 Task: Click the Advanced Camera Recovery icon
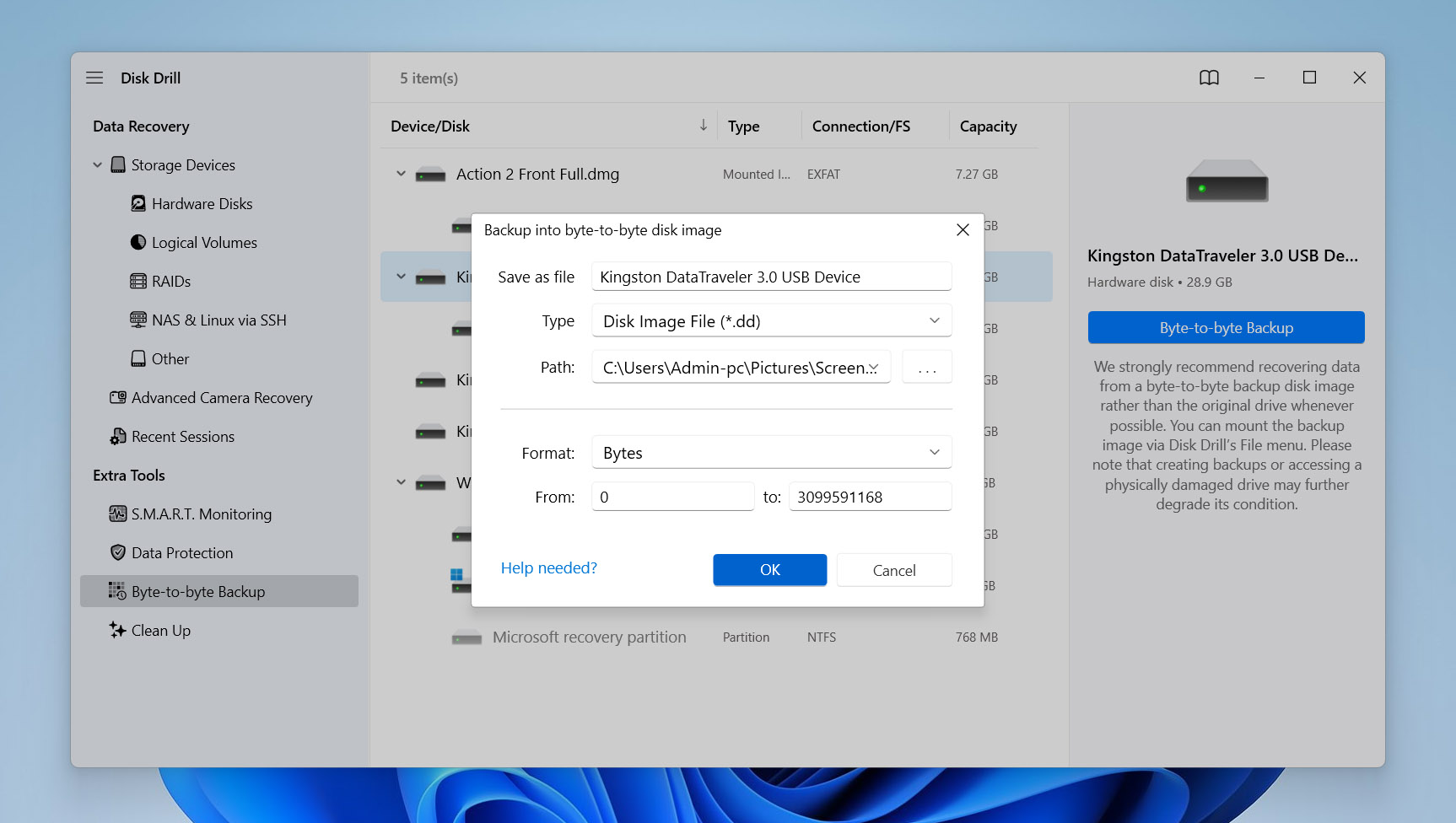pyautogui.click(x=118, y=397)
